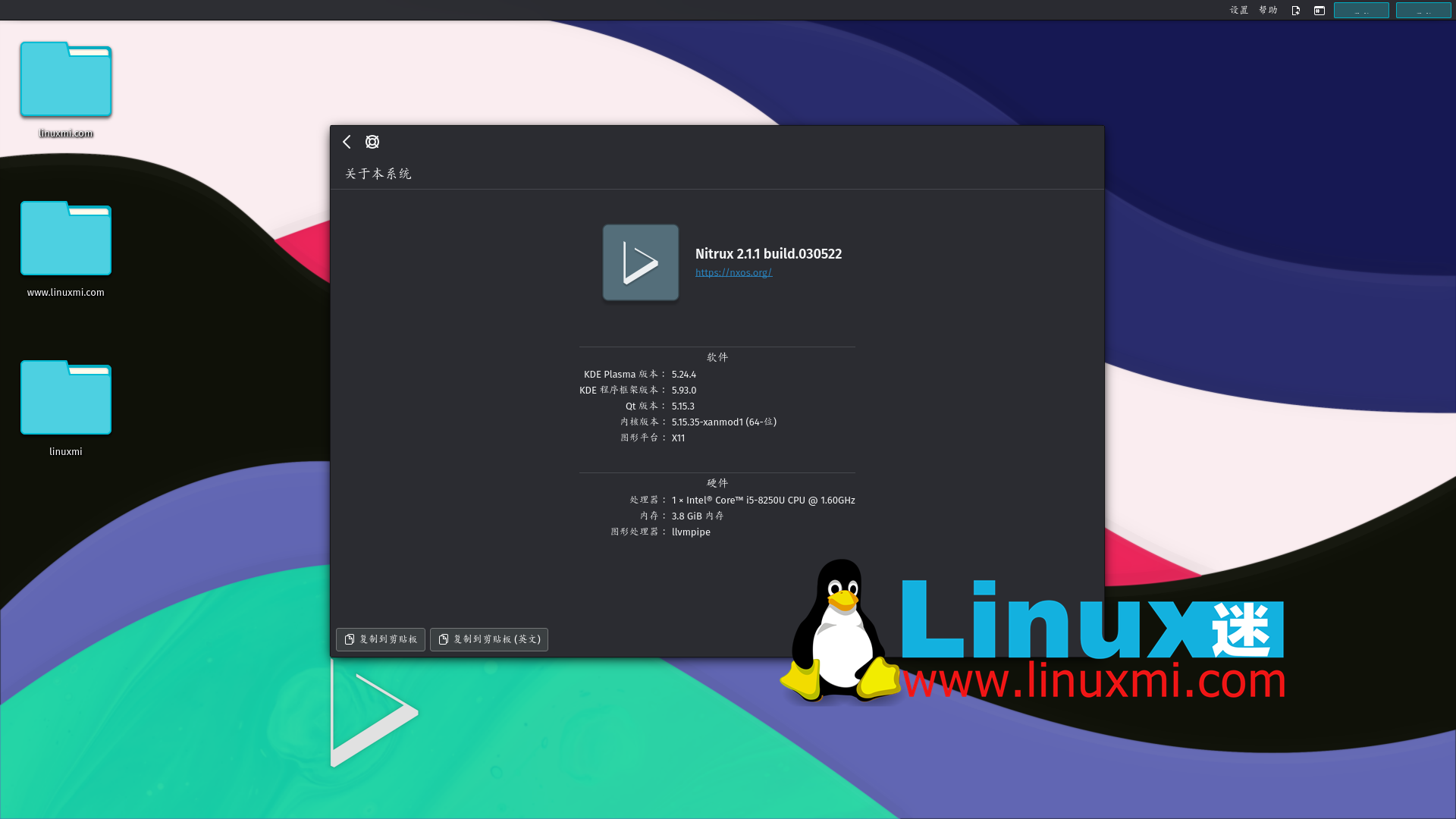Click the KDE Plasma version value 5.24.4

(x=684, y=374)
